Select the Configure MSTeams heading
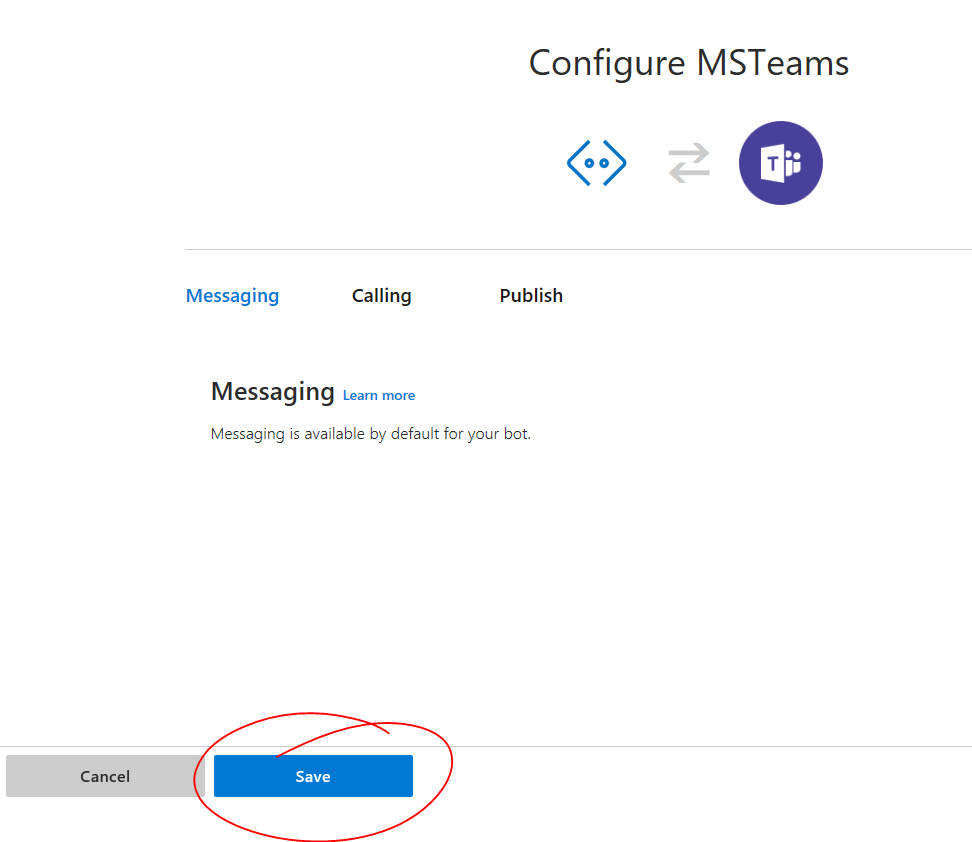This screenshot has width=972, height=842. coord(689,63)
